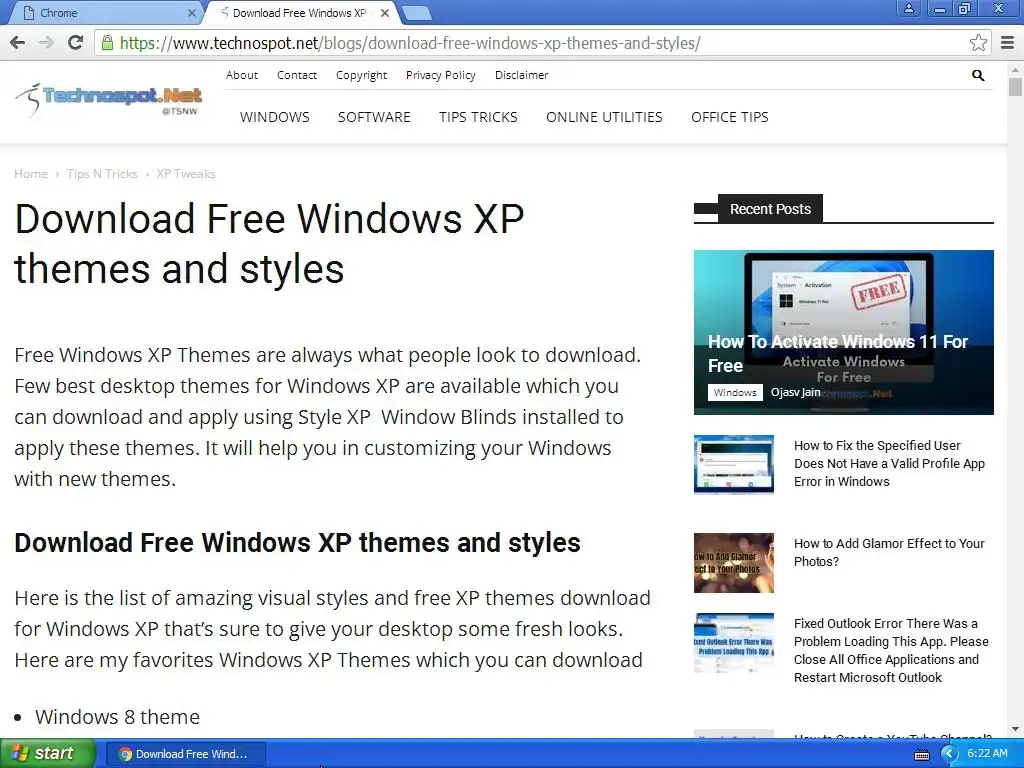Click the Windows 8 theme list item
The width and height of the screenshot is (1024, 768).
click(x=118, y=716)
